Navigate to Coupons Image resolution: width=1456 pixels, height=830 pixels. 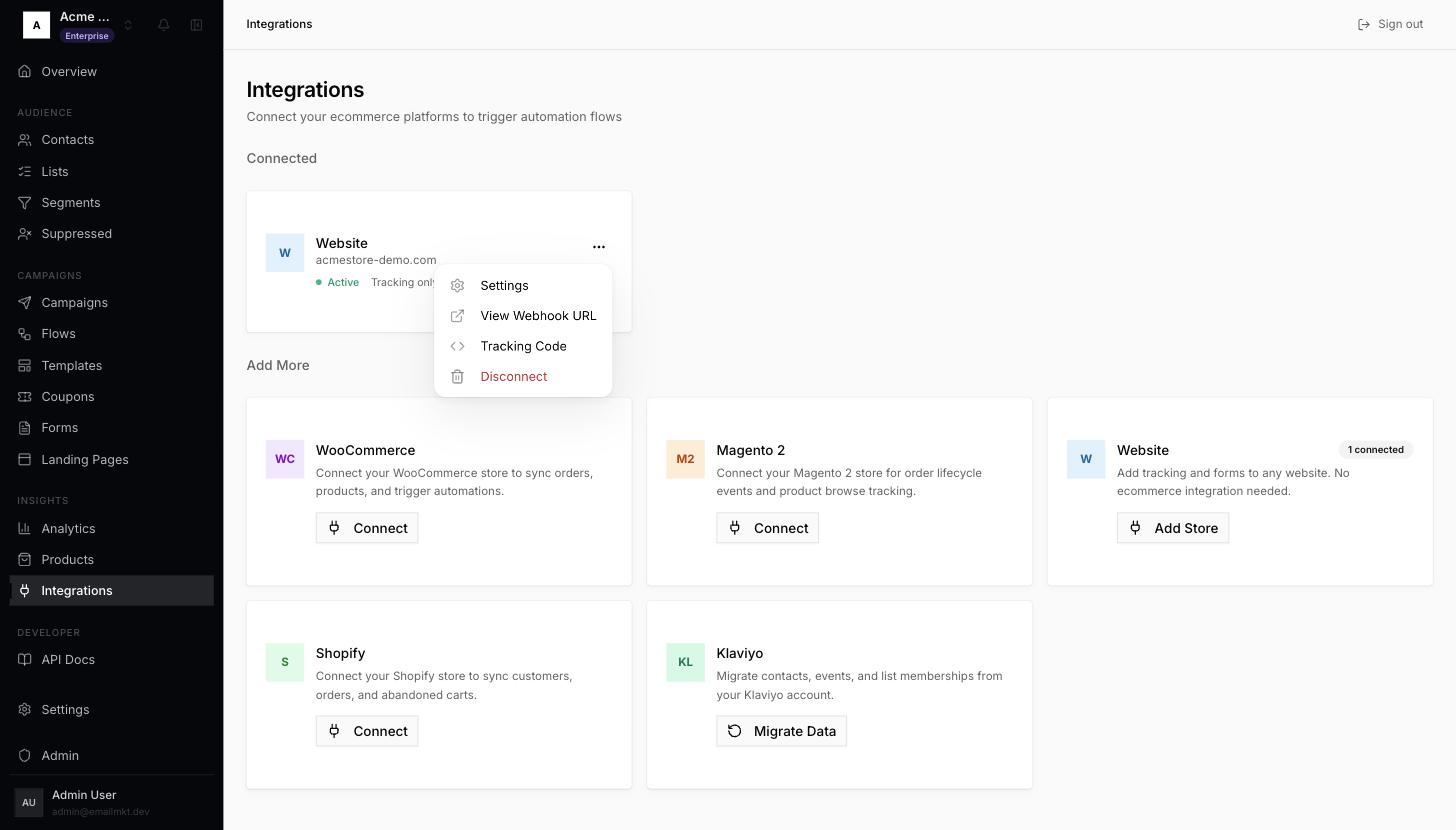pyautogui.click(x=111, y=397)
